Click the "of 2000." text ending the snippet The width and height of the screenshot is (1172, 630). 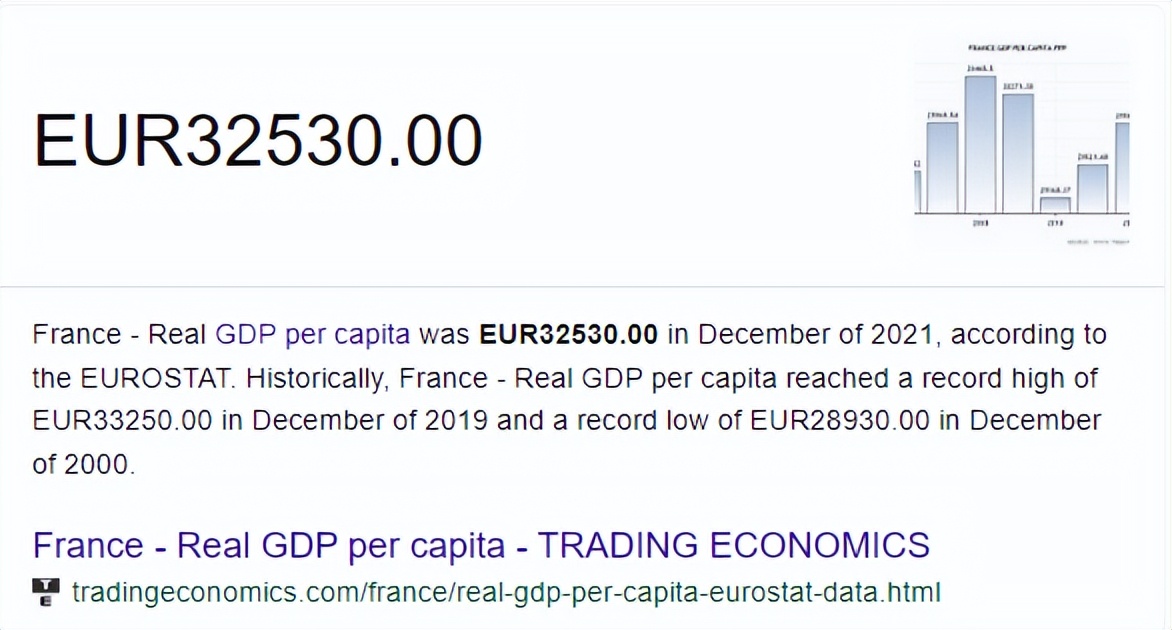pos(84,465)
